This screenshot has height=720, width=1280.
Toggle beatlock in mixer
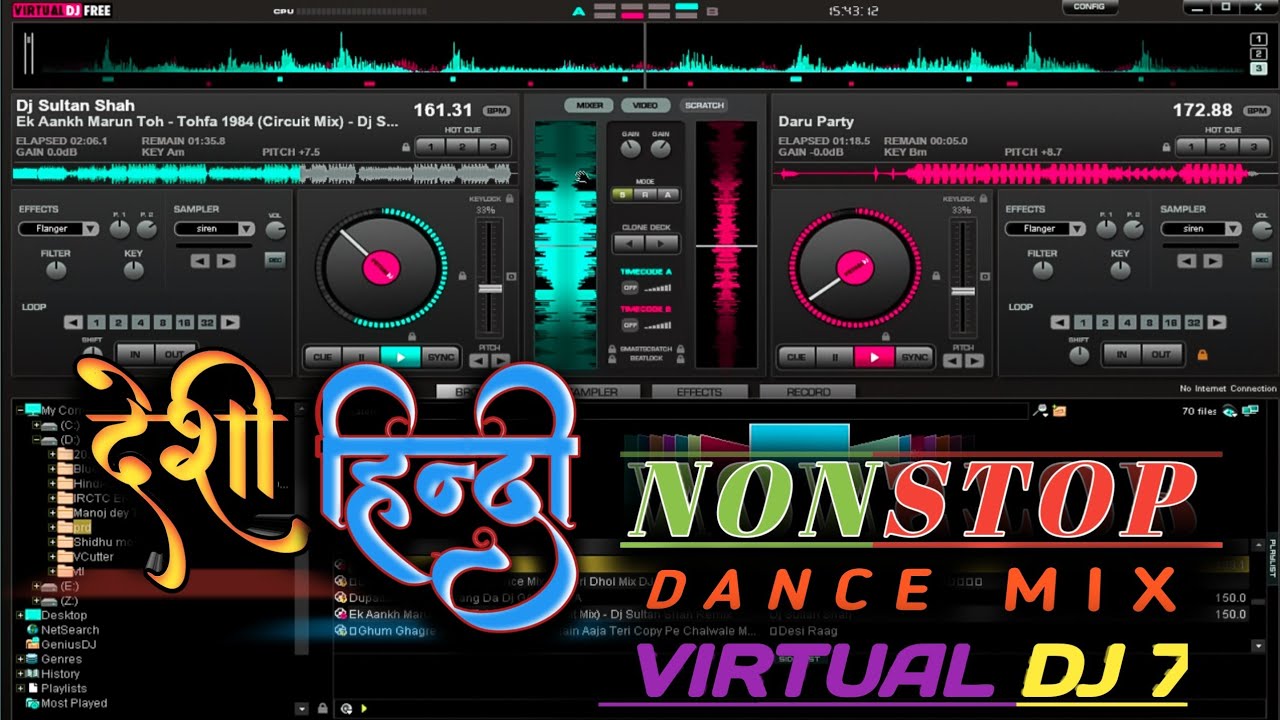(x=610, y=359)
